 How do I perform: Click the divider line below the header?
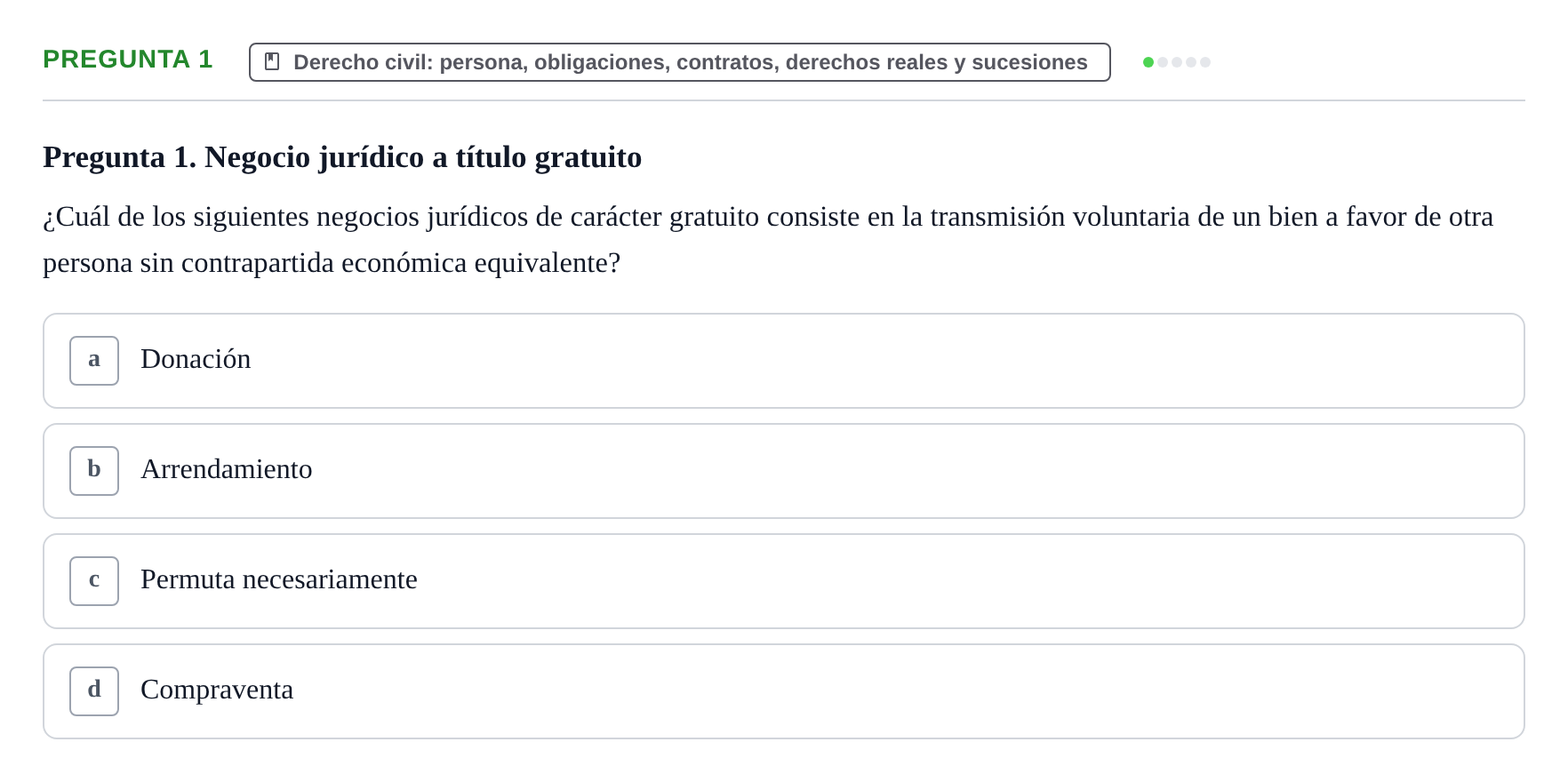point(784,100)
